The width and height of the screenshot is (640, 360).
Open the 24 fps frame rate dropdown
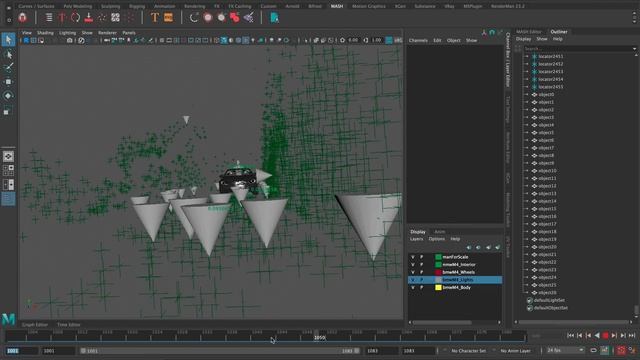click(x=565, y=350)
